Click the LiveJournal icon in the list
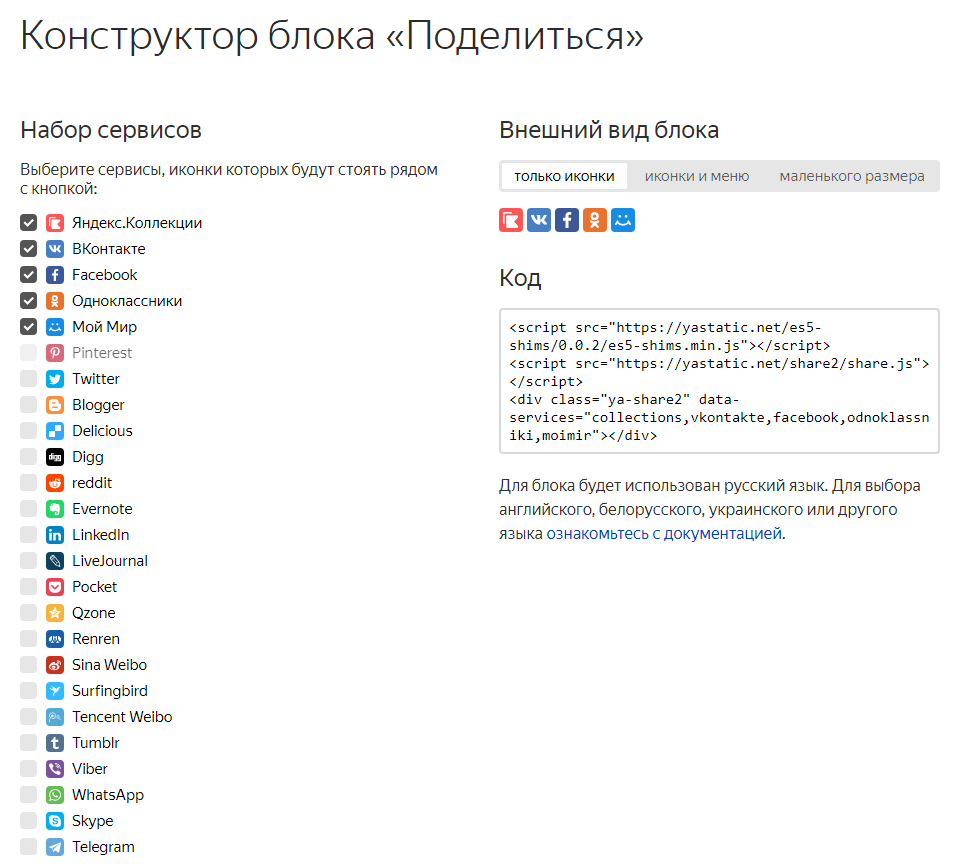977x868 pixels. [x=55, y=561]
